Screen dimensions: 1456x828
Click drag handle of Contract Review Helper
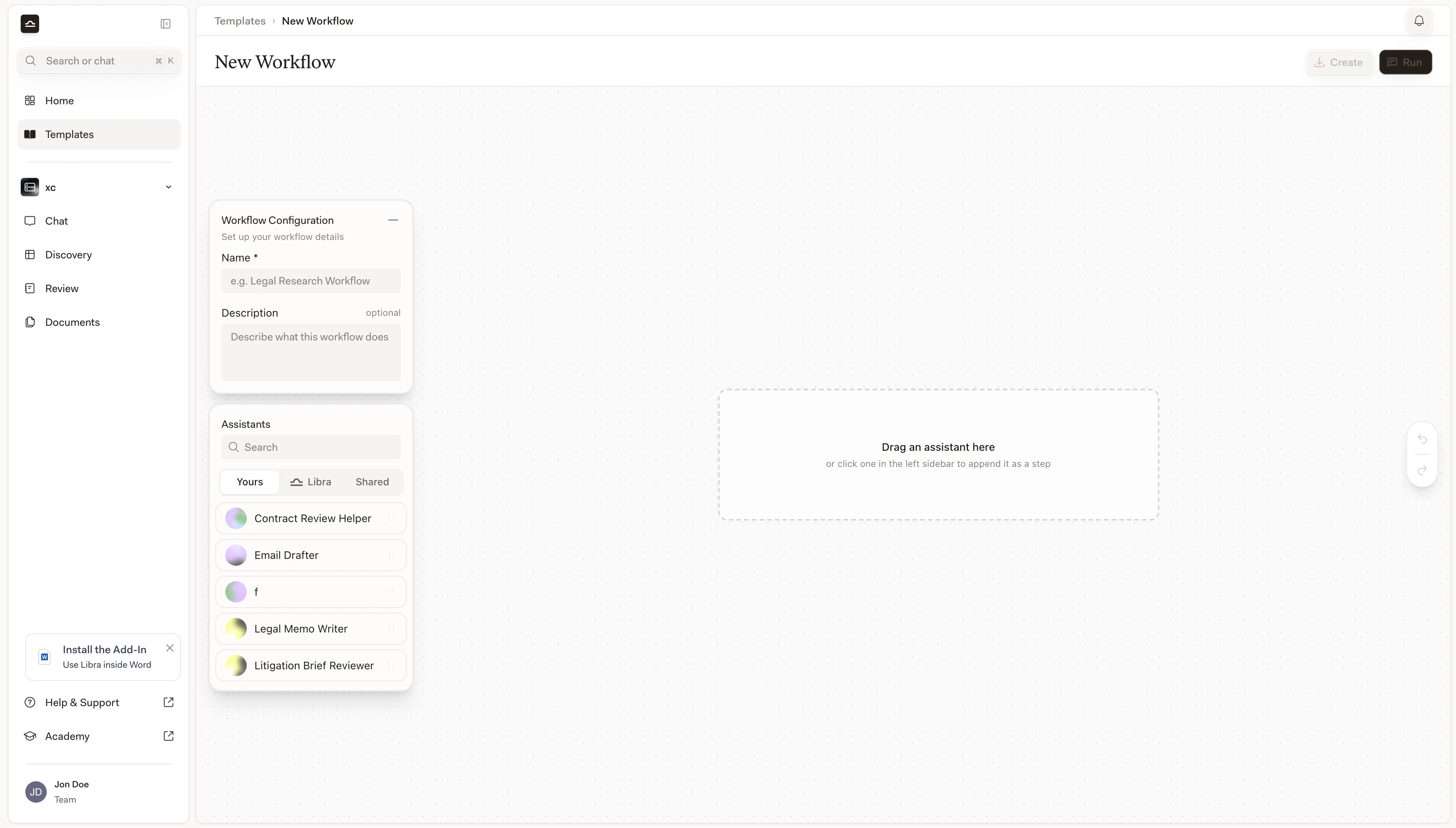point(392,519)
